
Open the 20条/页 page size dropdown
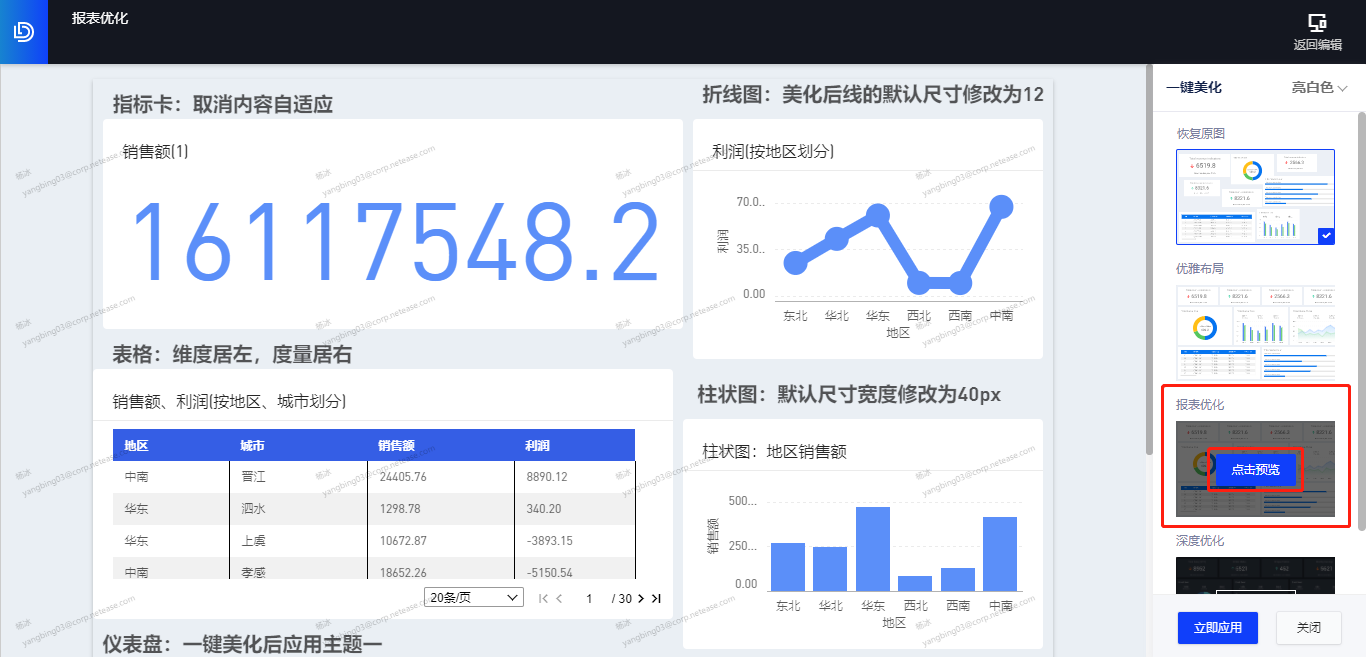474,597
